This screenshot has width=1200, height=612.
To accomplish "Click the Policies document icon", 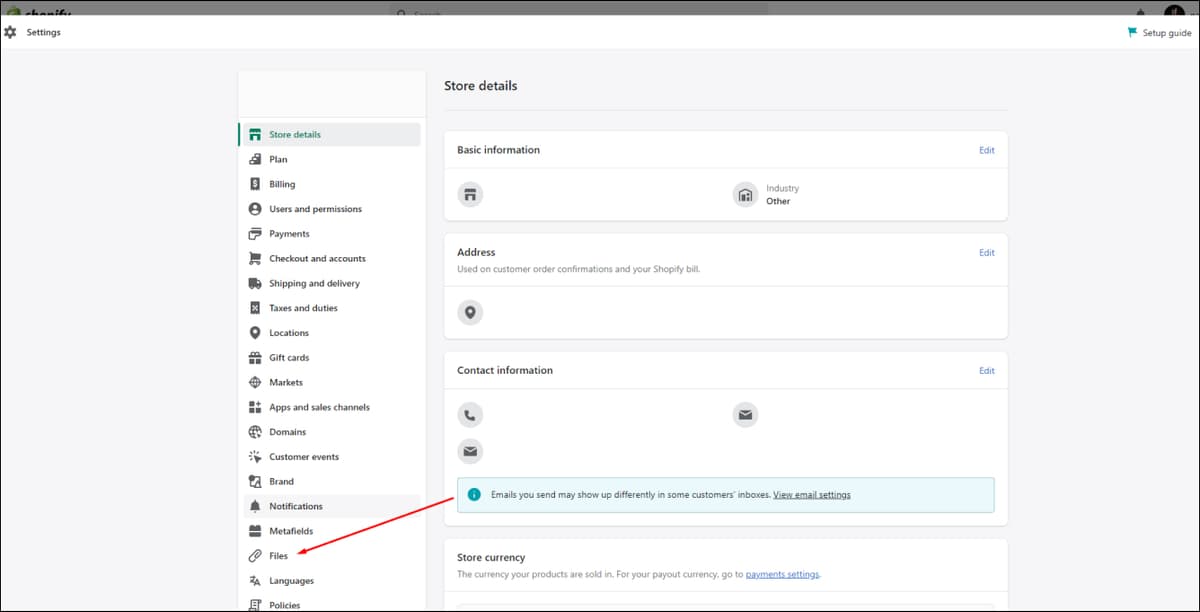I will pos(255,605).
